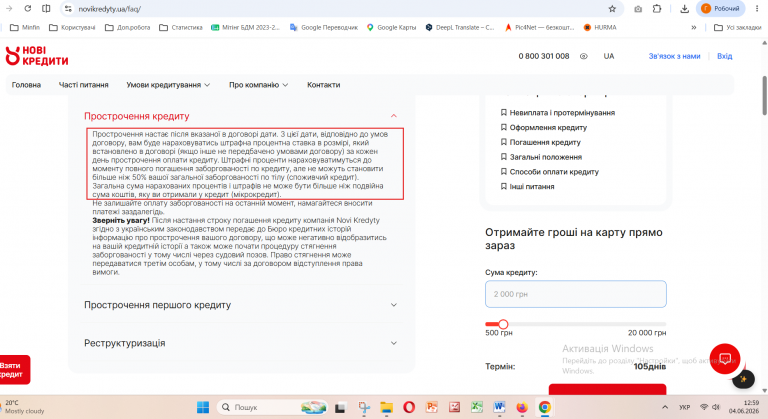Open Task View in the taskbar
Screen dimensions: 768x419
(x=340, y=407)
